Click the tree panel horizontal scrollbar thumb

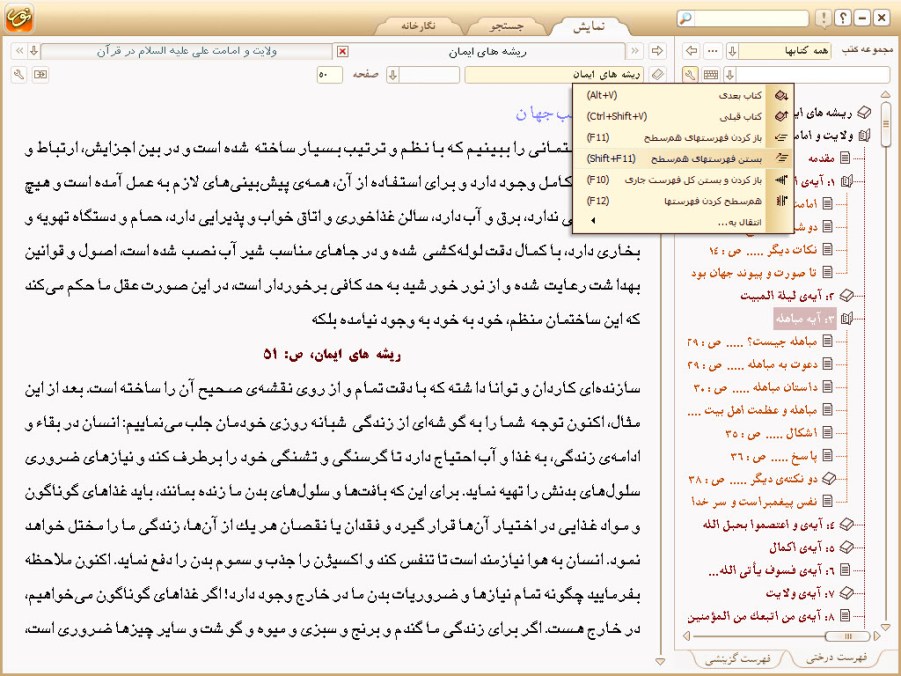[x=848, y=636]
